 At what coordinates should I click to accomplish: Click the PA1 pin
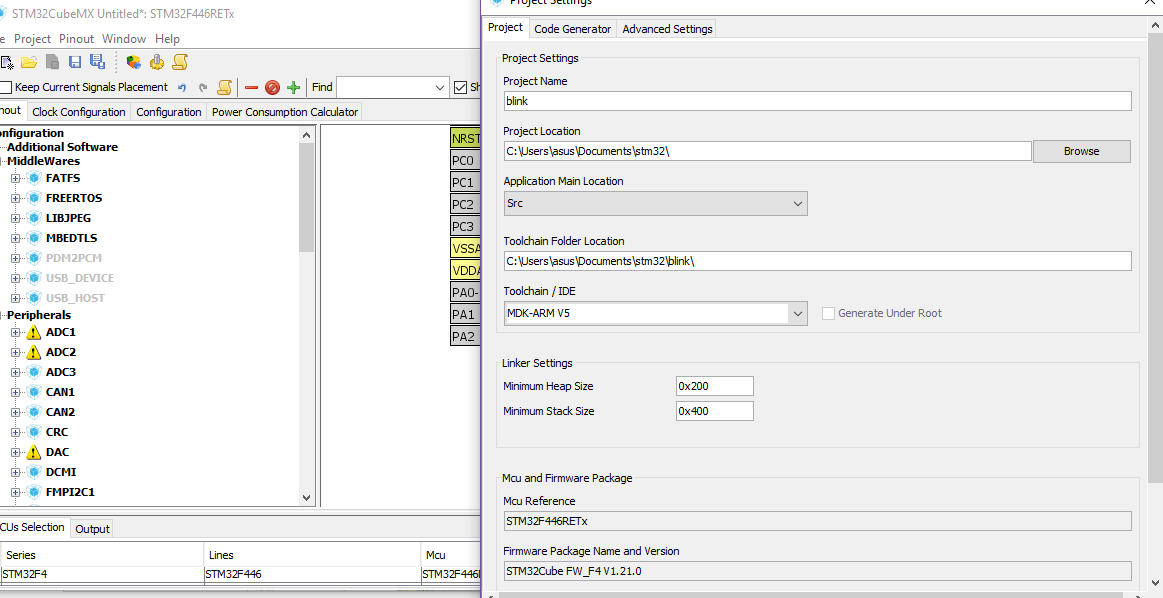(466, 315)
